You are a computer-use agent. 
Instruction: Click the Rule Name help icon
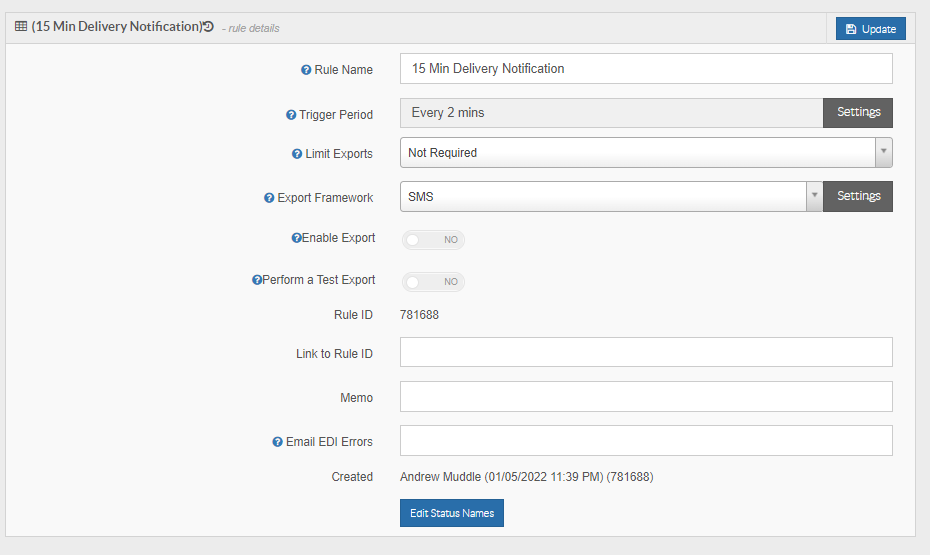[306, 70]
